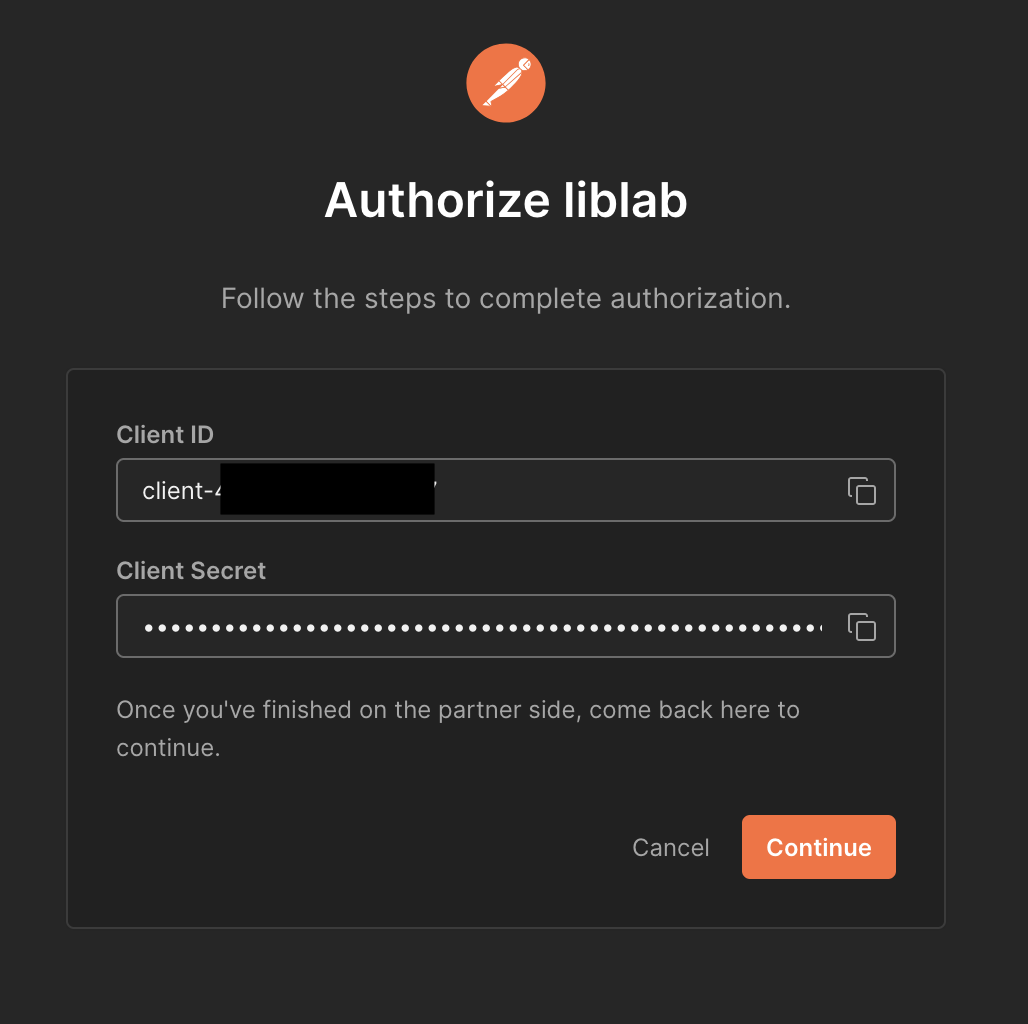Use the duplicate icon in the Client Secret row
Screen dimensions: 1028x1024
pos(862,626)
